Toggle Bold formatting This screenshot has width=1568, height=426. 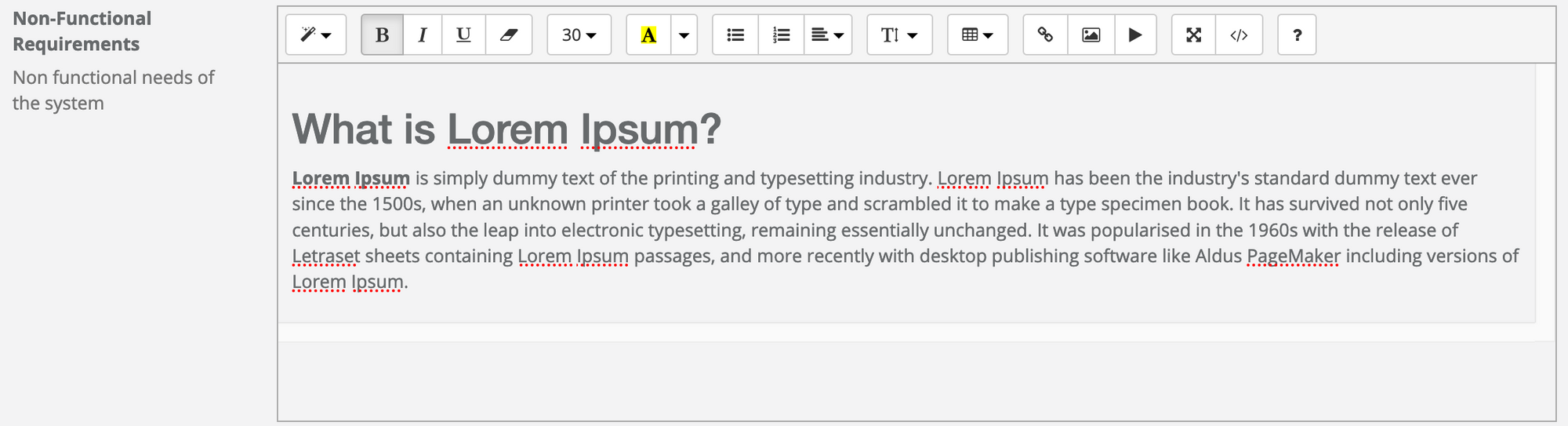click(x=383, y=35)
